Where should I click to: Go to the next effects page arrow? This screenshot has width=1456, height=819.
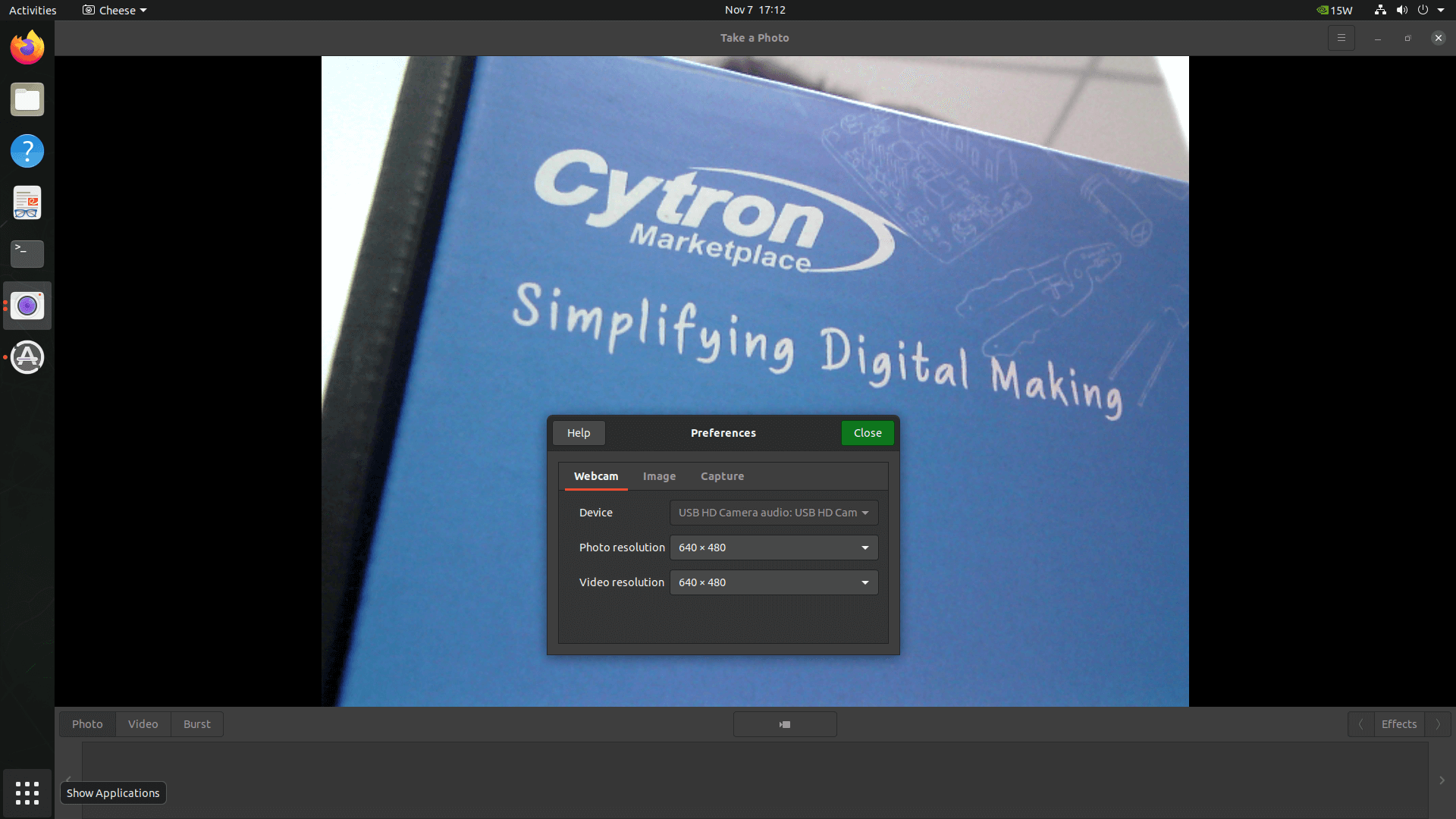tap(1438, 724)
